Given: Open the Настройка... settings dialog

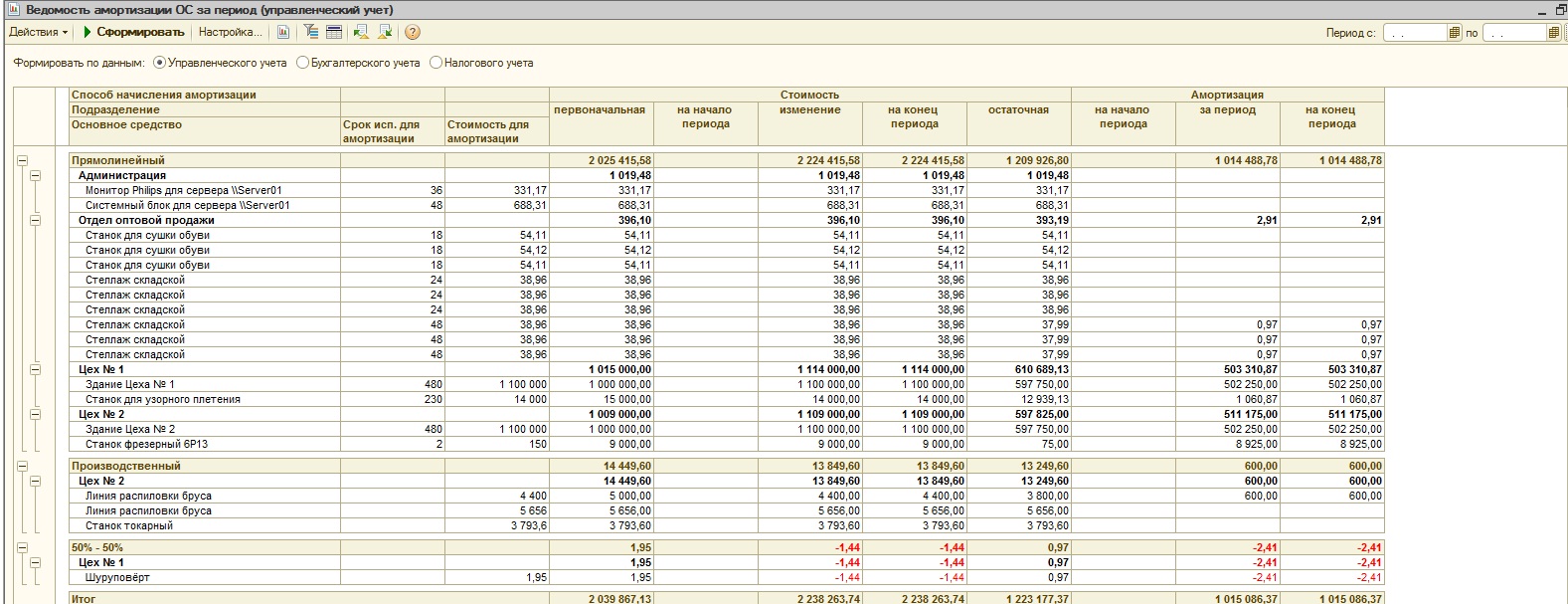Looking at the screenshot, I should [x=230, y=32].
